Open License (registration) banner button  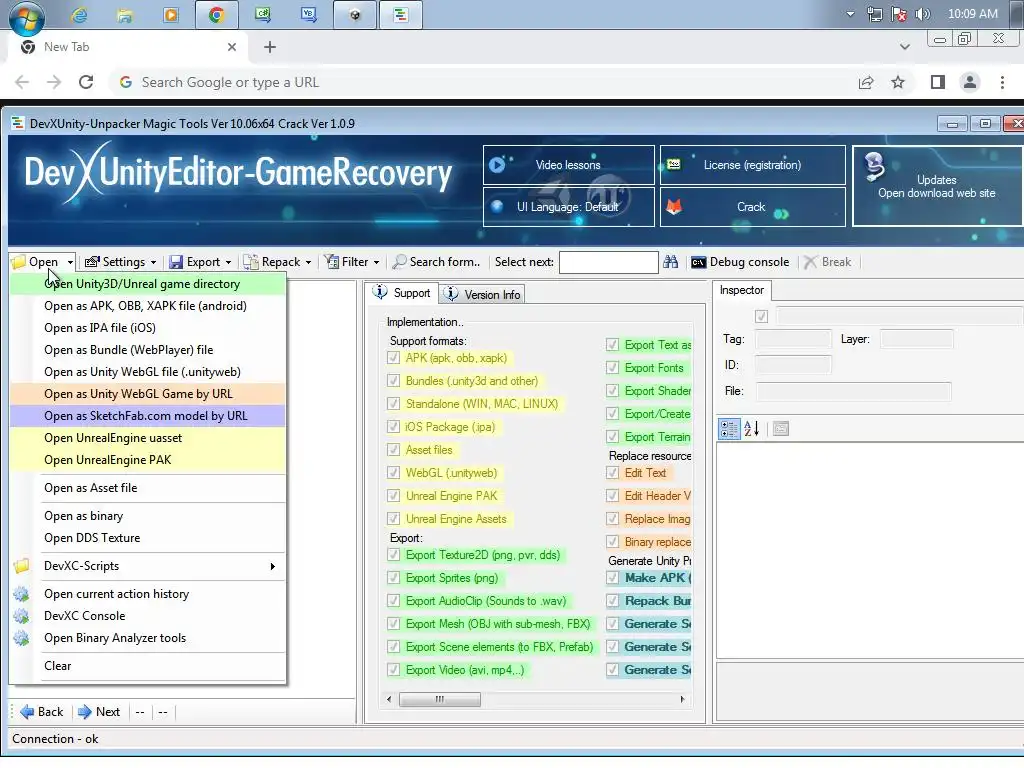[x=752, y=165]
